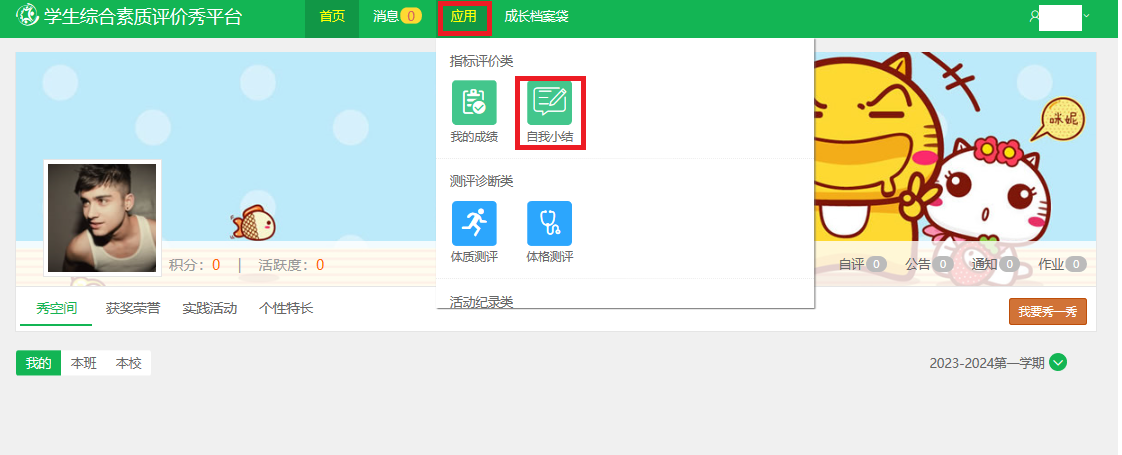This screenshot has width=1122, height=455.
Task: Click the 2023-2024第一学期 text
Action: tap(987, 363)
